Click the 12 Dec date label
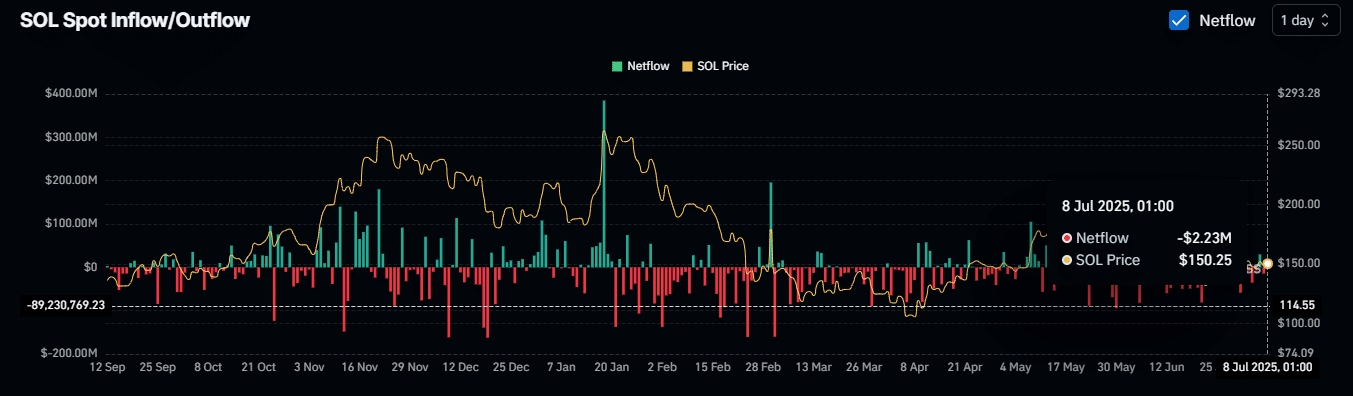 pos(460,368)
